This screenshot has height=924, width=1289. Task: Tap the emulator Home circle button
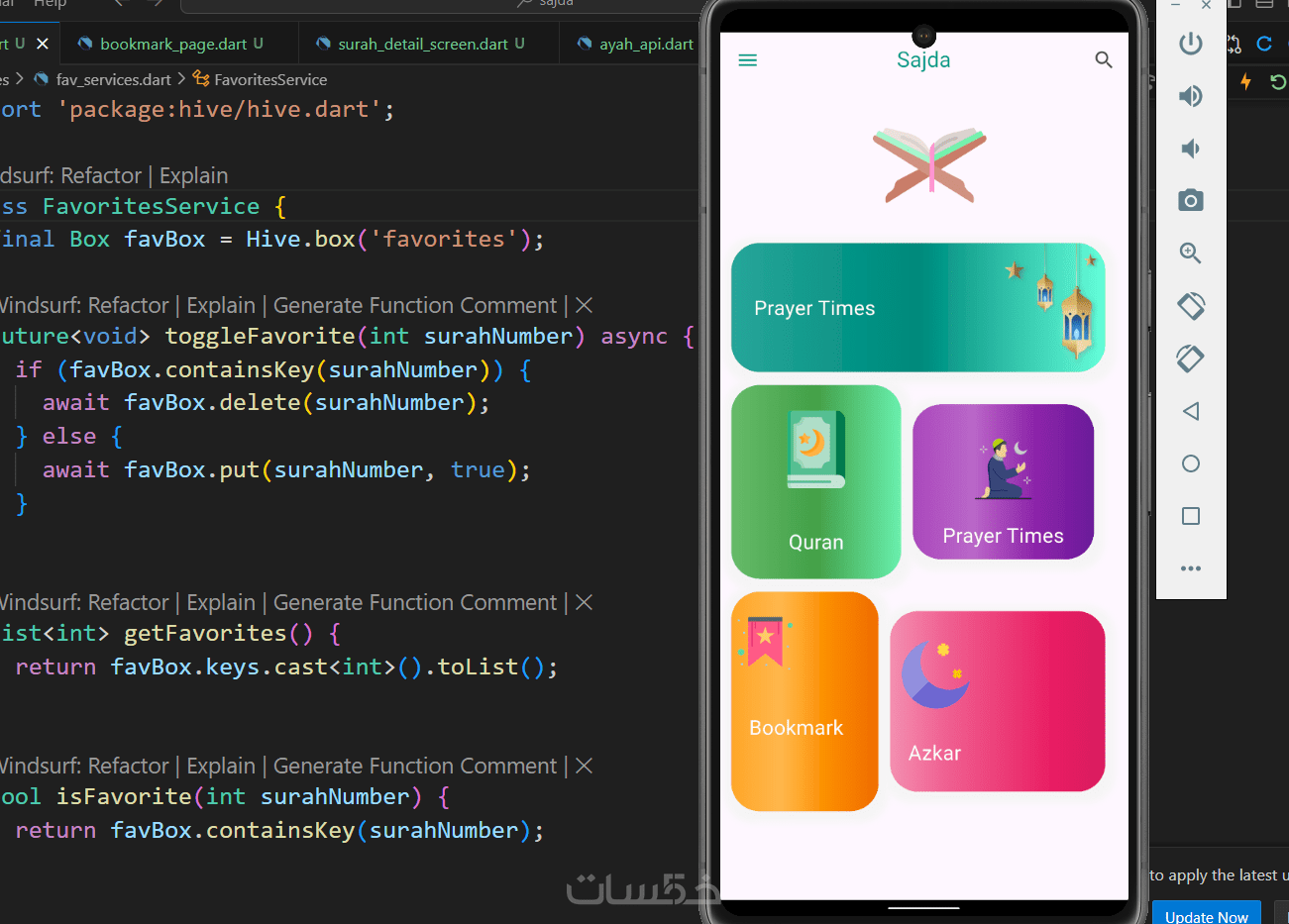click(1191, 463)
